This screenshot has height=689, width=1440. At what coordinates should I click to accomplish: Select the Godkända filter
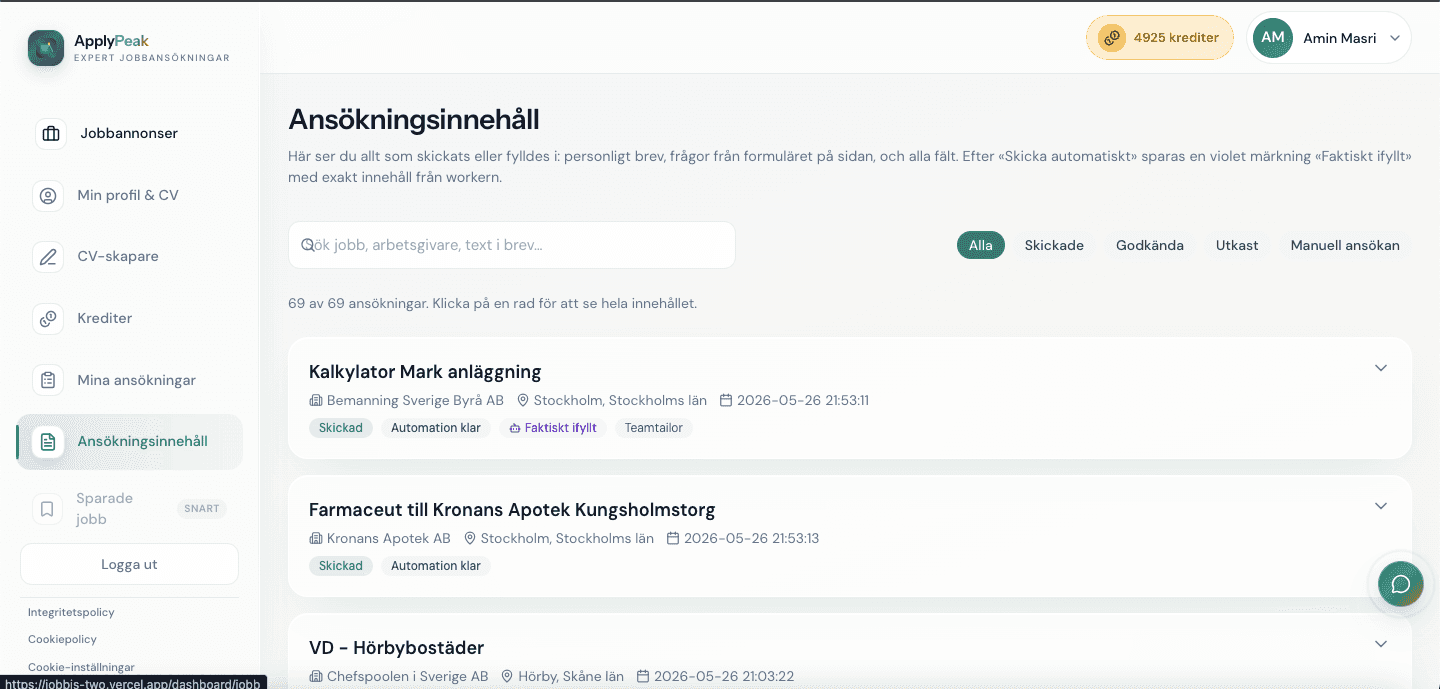(1150, 245)
